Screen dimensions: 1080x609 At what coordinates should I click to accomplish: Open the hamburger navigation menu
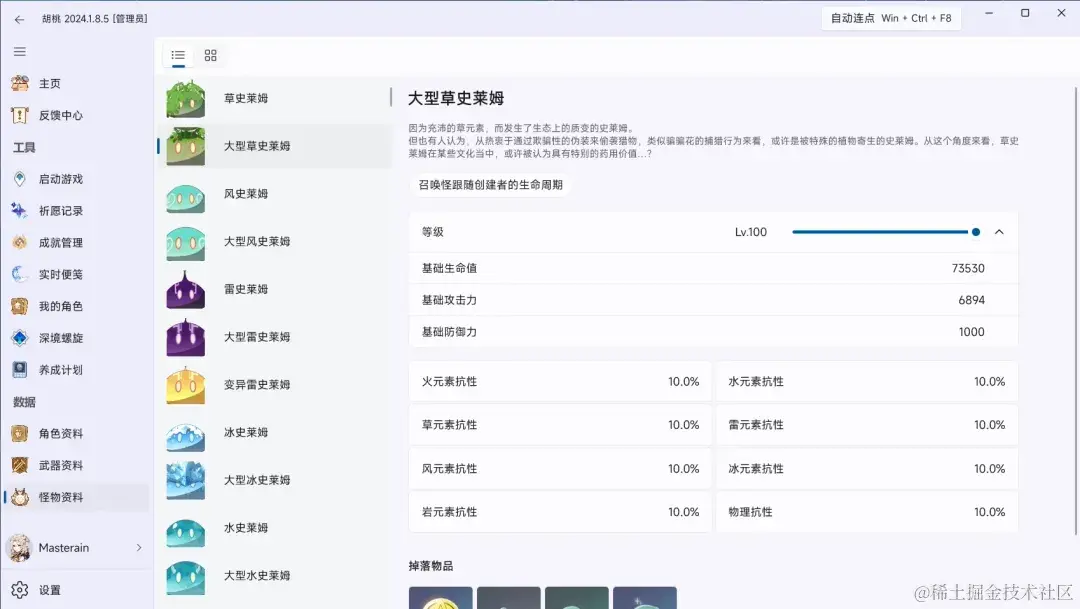tap(20, 51)
